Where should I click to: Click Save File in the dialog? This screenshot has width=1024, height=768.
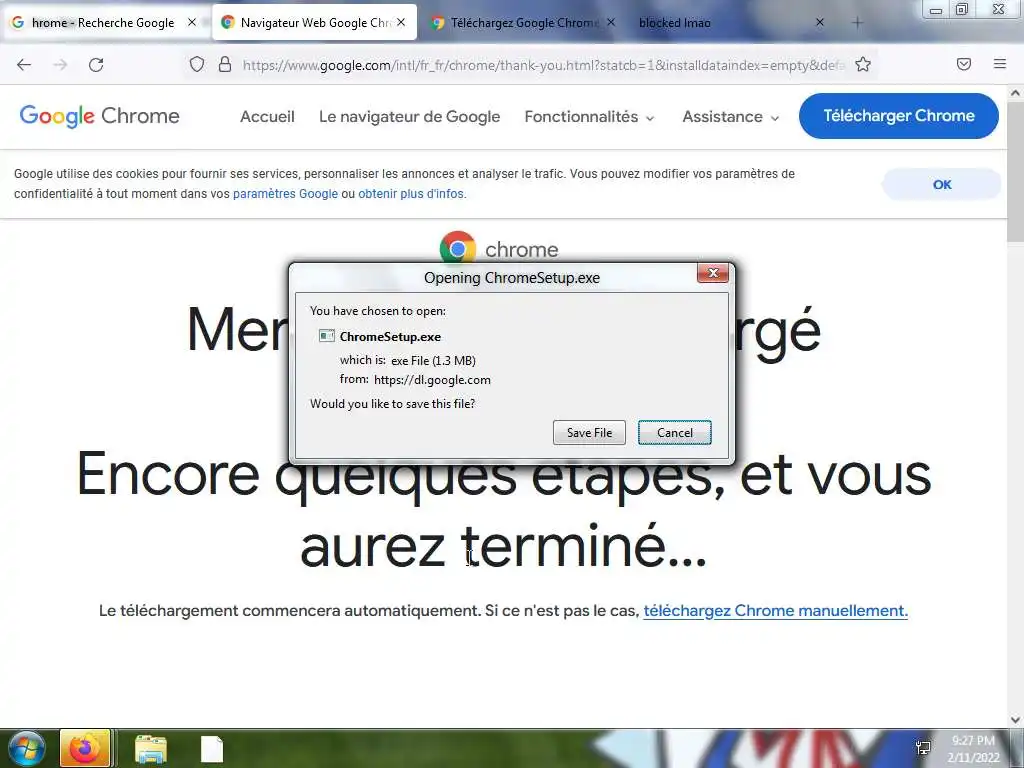coord(589,432)
